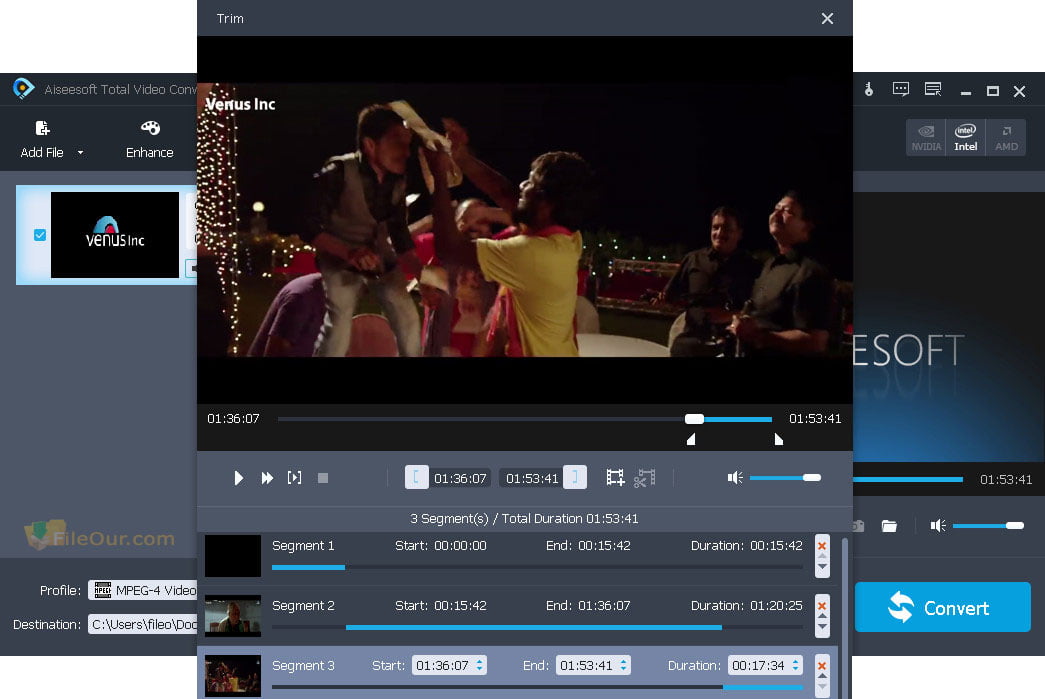The height and width of the screenshot is (699, 1045).
Task: Click the Convert button
Action: pos(942,607)
